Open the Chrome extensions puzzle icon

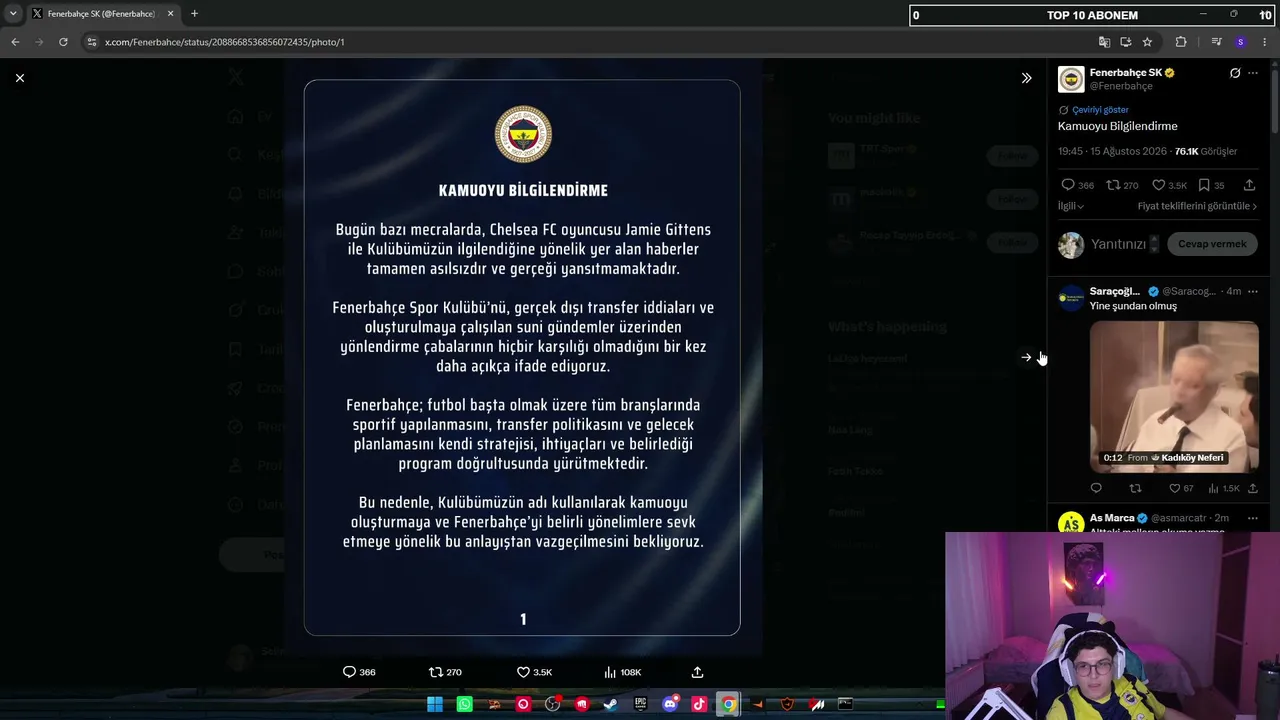(1181, 42)
